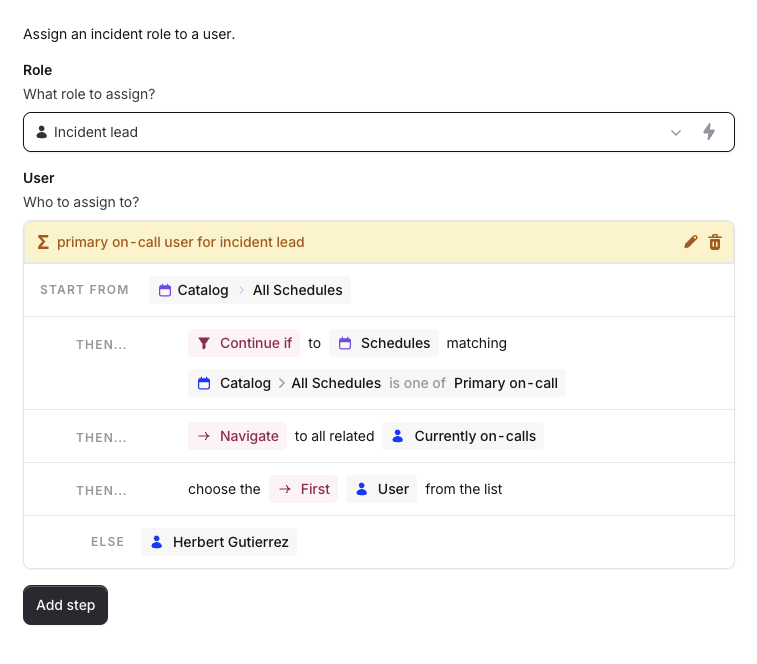This screenshot has height=664, width=757.
Task: Select the Primary on-call value chip
Action: coord(506,383)
